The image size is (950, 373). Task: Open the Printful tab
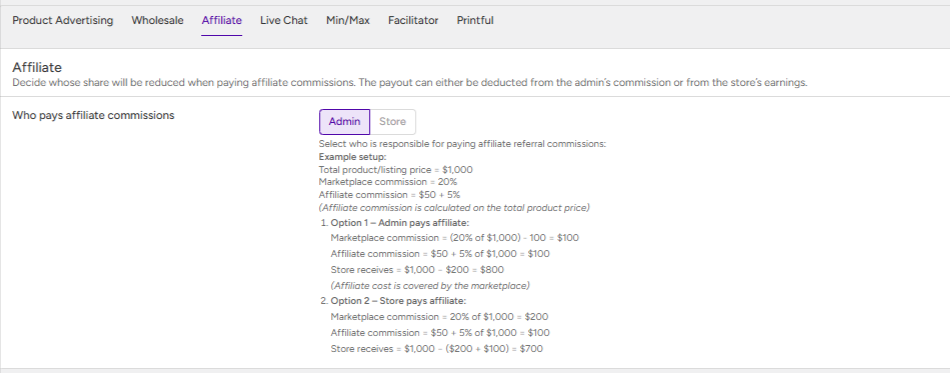(475, 21)
